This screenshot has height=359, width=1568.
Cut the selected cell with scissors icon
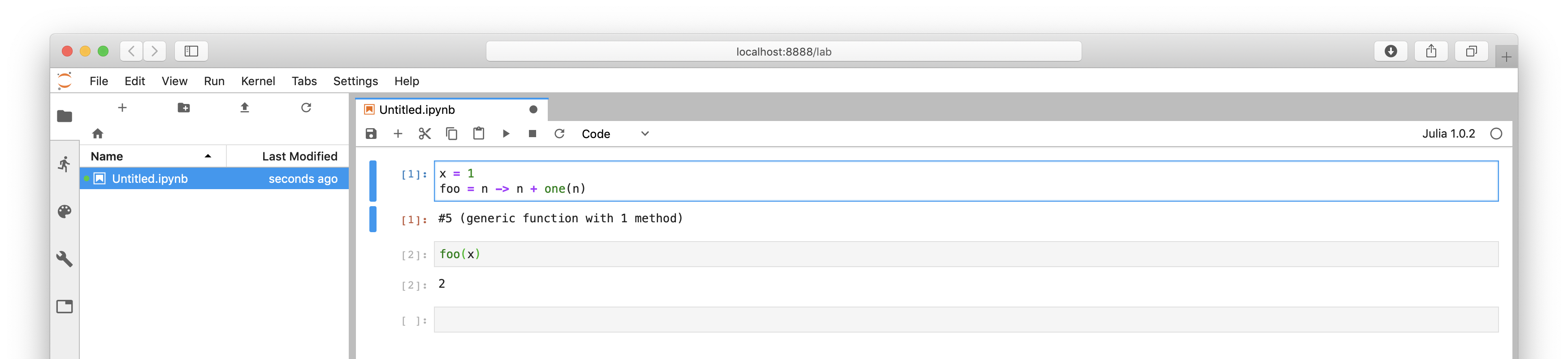tap(425, 134)
